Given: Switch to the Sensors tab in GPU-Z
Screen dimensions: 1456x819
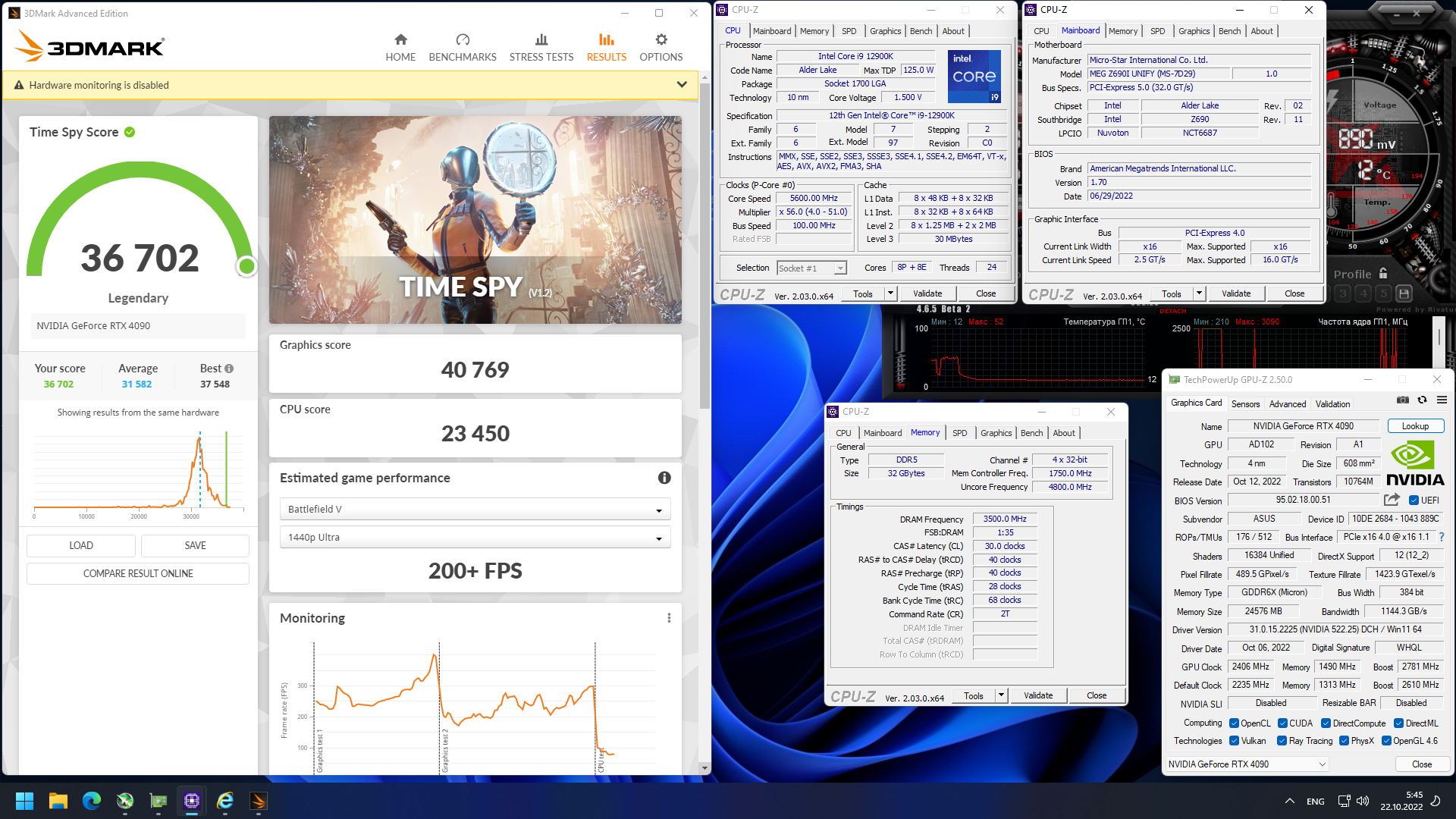Looking at the screenshot, I should pos(1245,404).
